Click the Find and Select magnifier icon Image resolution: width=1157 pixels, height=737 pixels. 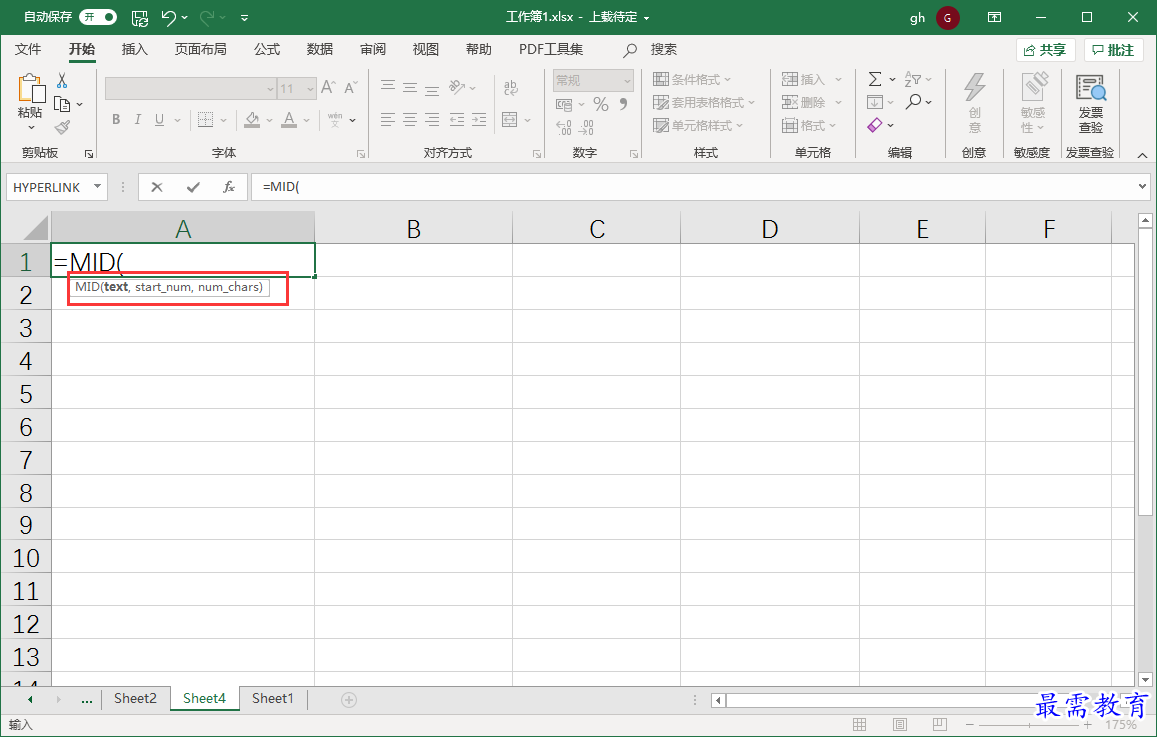click(913, 102)
